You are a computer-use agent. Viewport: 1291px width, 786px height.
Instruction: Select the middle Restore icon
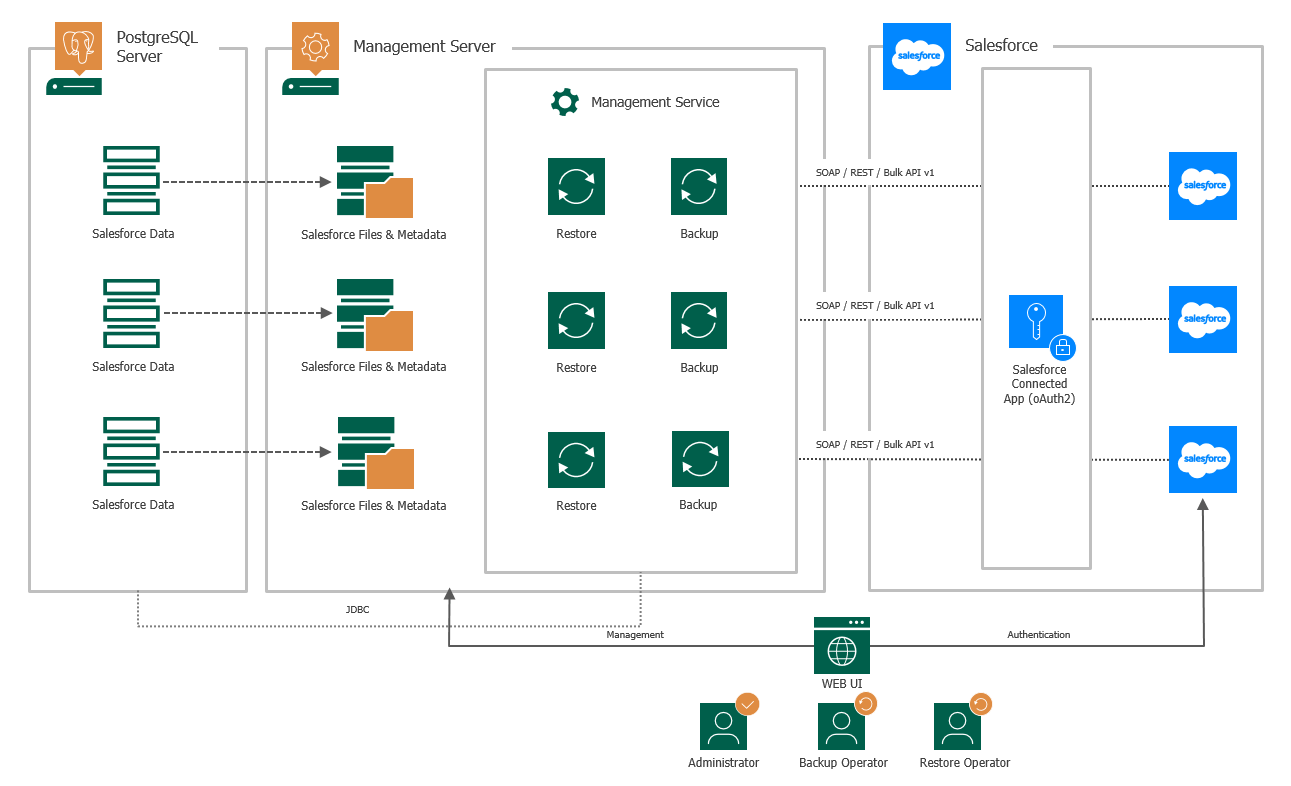click(575, 320)
